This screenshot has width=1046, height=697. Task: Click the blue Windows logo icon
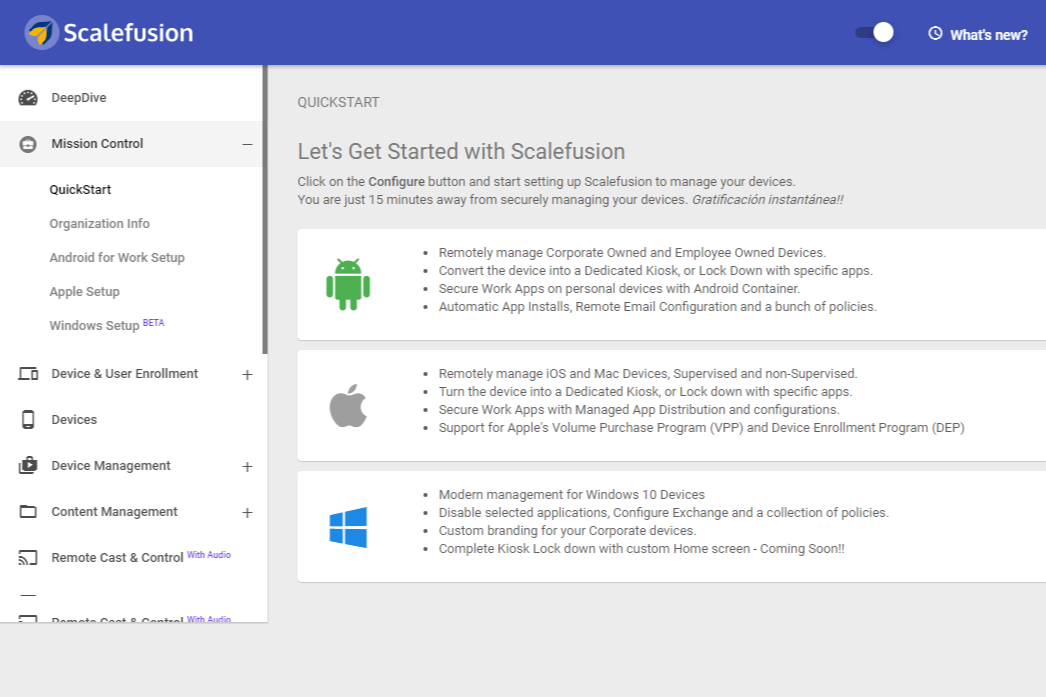point(348,527)
